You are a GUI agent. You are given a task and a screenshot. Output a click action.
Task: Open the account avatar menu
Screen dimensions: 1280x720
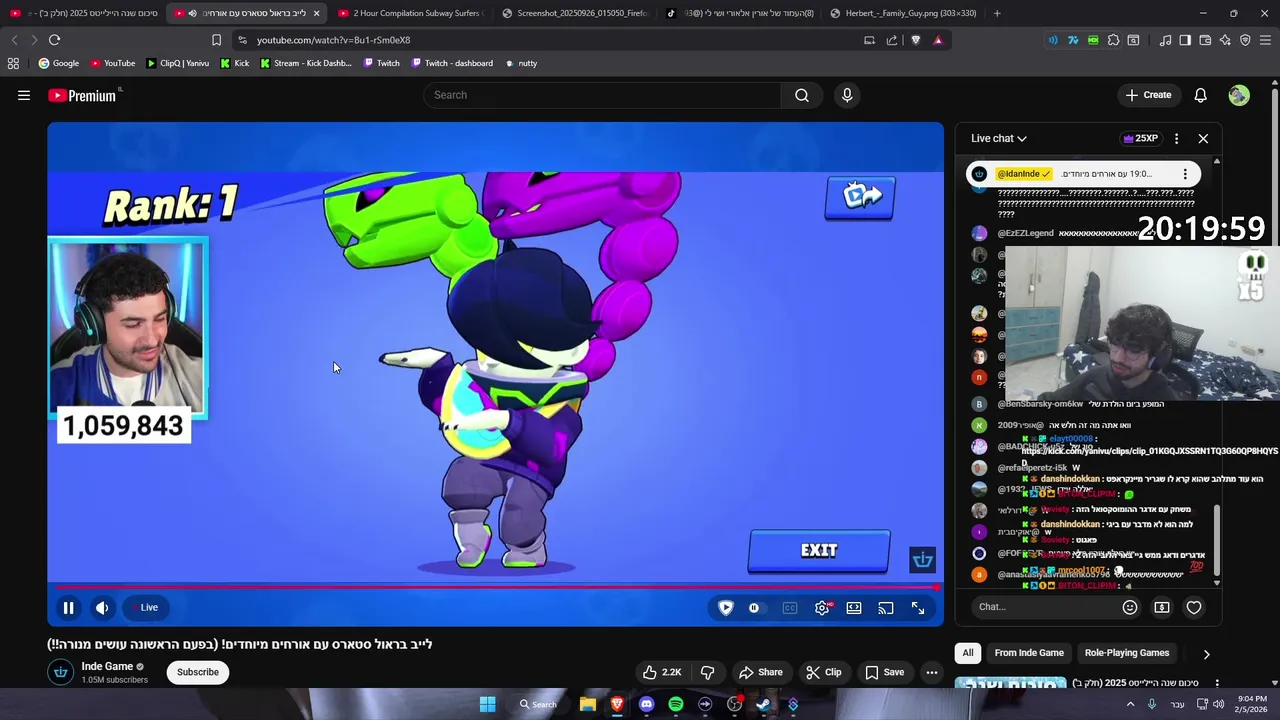[1239, 95]
